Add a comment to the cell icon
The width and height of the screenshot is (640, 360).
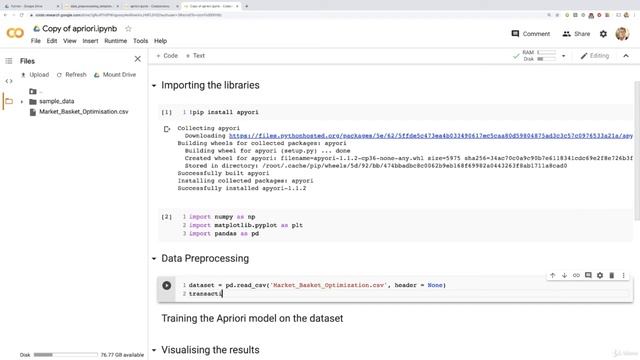coord(588,276)
